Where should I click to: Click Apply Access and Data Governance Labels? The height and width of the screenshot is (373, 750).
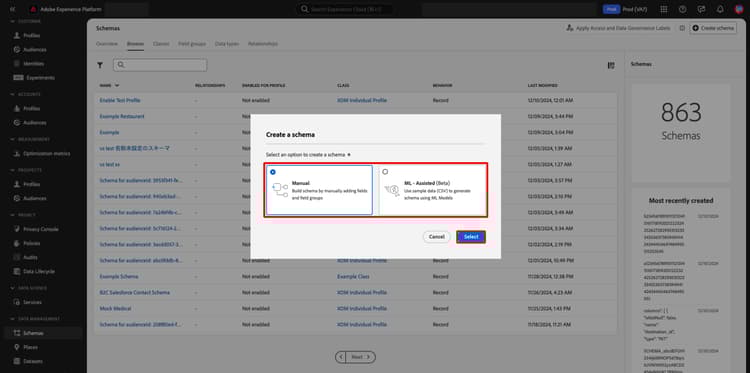pos(618,28)
